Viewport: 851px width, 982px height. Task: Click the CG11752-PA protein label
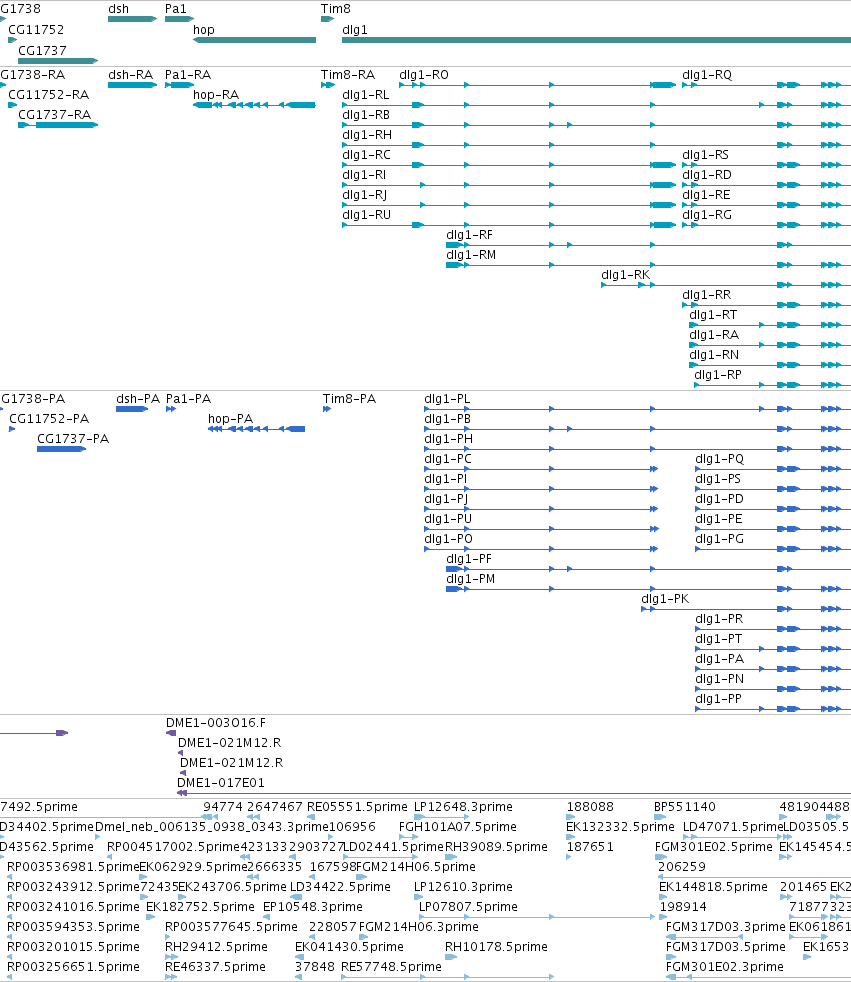point(49,419)
